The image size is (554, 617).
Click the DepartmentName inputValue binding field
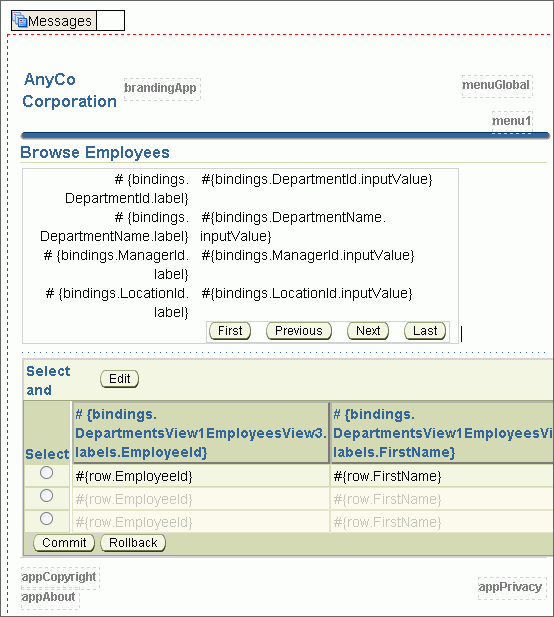(x=293, y=227)
